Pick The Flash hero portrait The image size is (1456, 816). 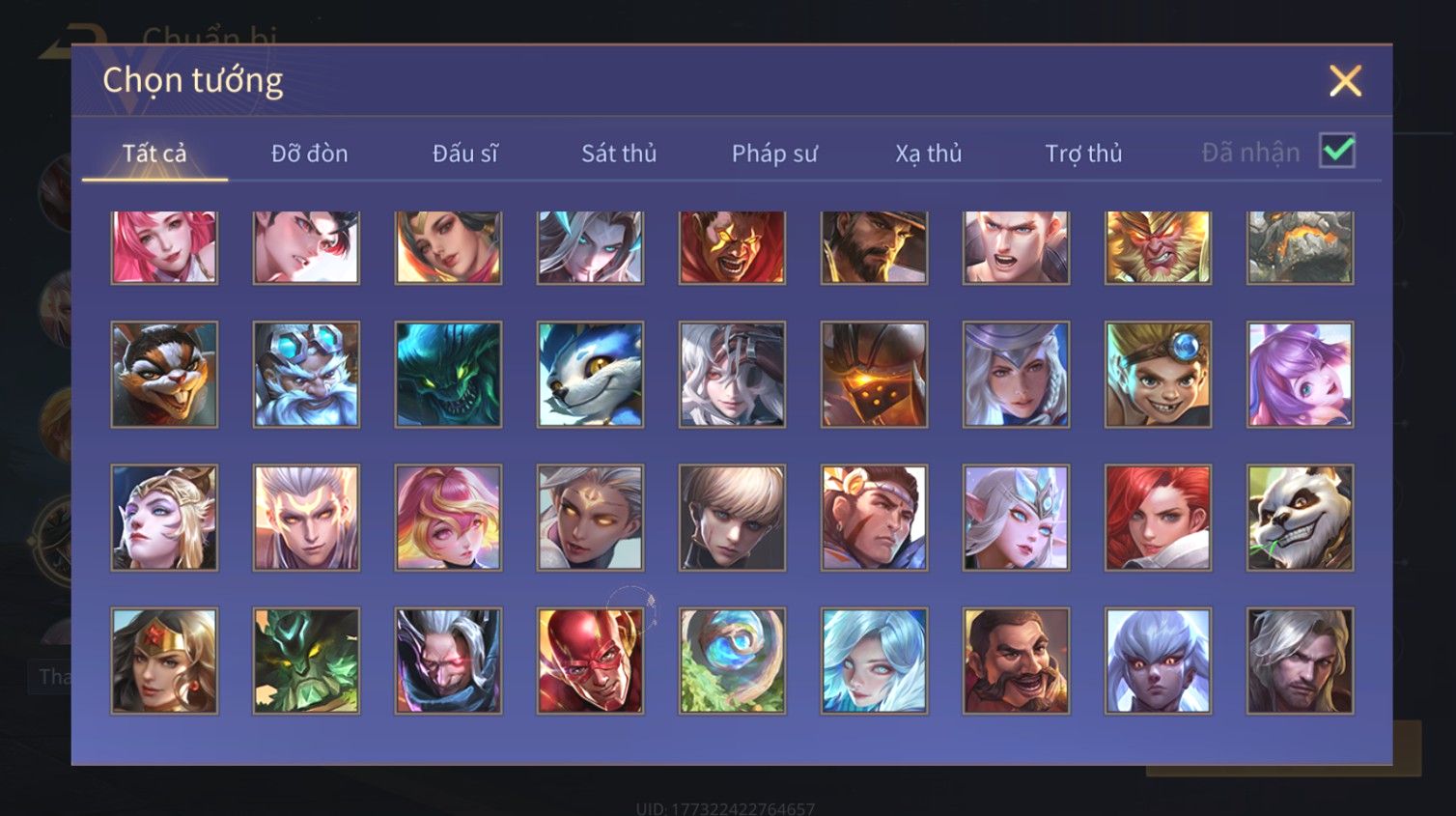click(590, 661)
